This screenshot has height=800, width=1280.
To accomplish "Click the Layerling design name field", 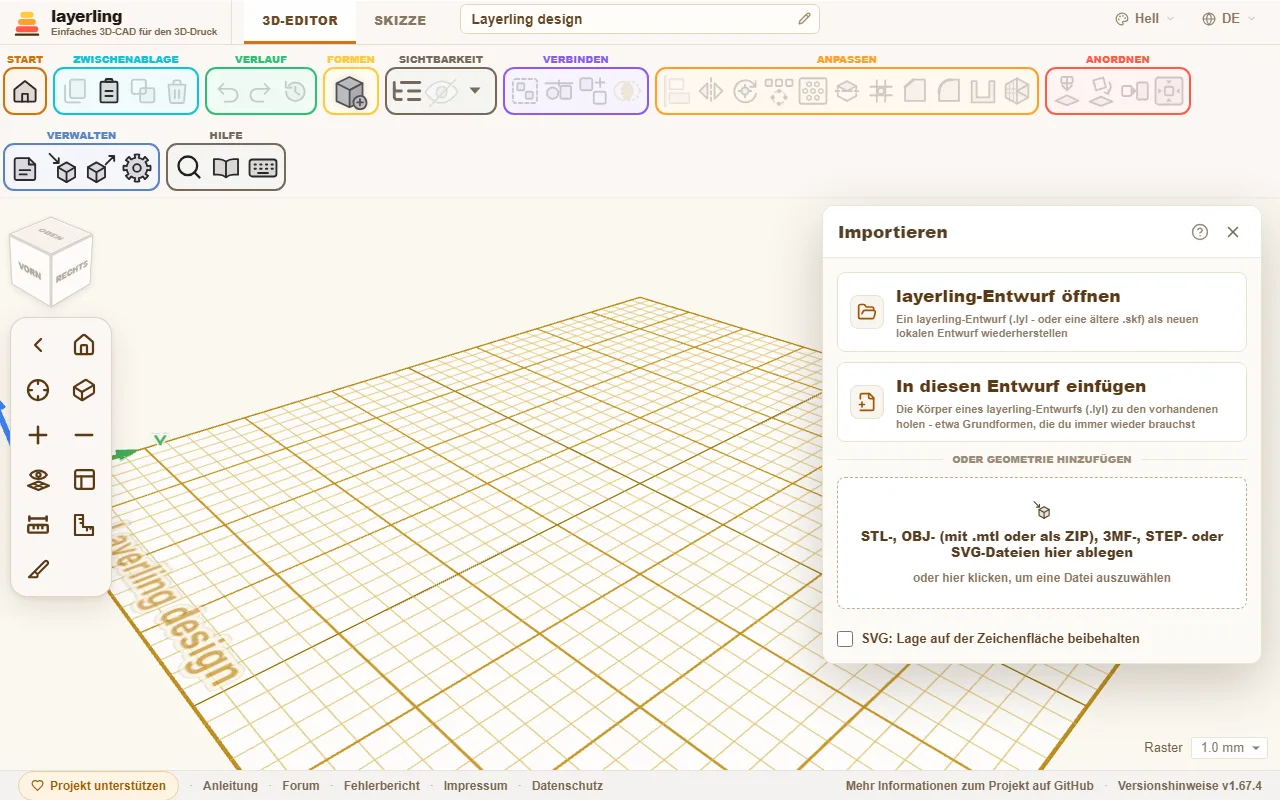I will click(640, 19).
